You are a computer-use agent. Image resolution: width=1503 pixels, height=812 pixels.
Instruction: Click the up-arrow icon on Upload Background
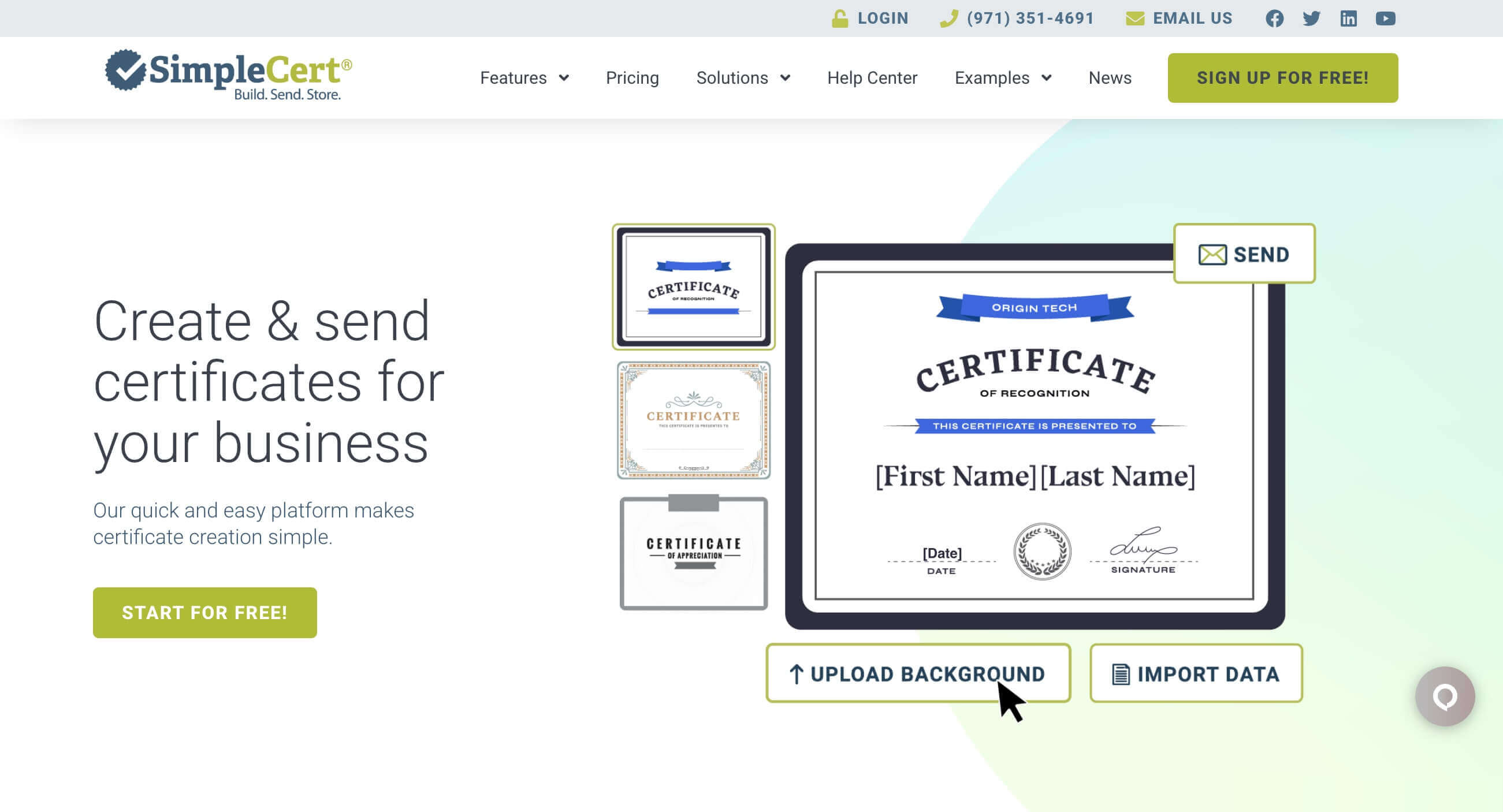click(796, 674)
